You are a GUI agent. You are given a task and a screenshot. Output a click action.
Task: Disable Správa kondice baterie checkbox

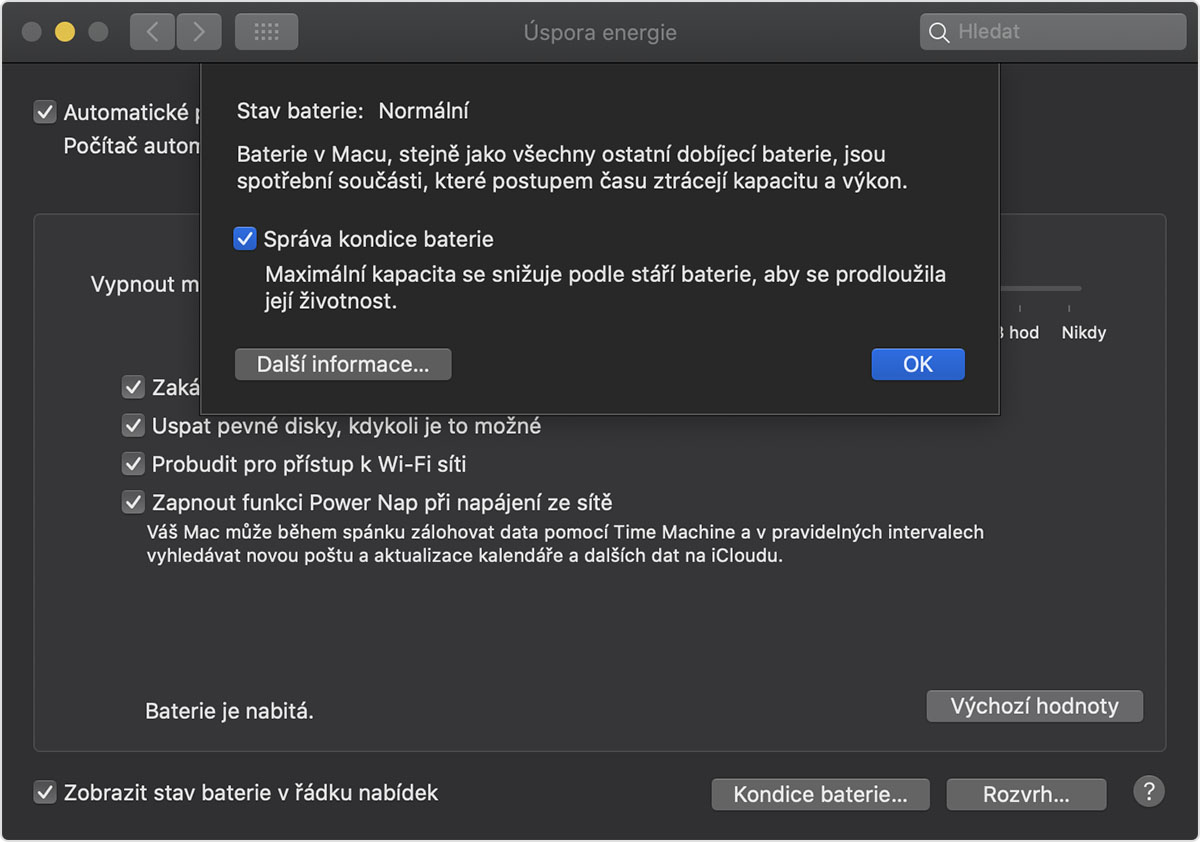pos(244,239)
